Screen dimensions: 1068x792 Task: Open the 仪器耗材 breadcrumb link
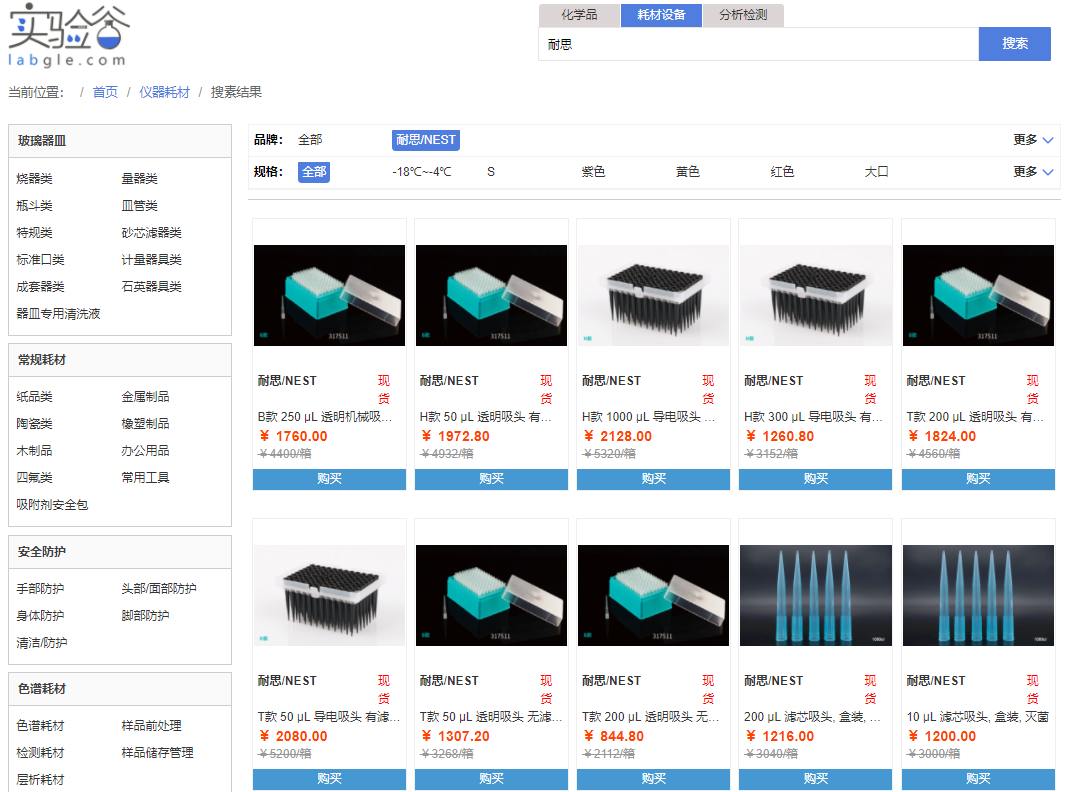[164, 92]
